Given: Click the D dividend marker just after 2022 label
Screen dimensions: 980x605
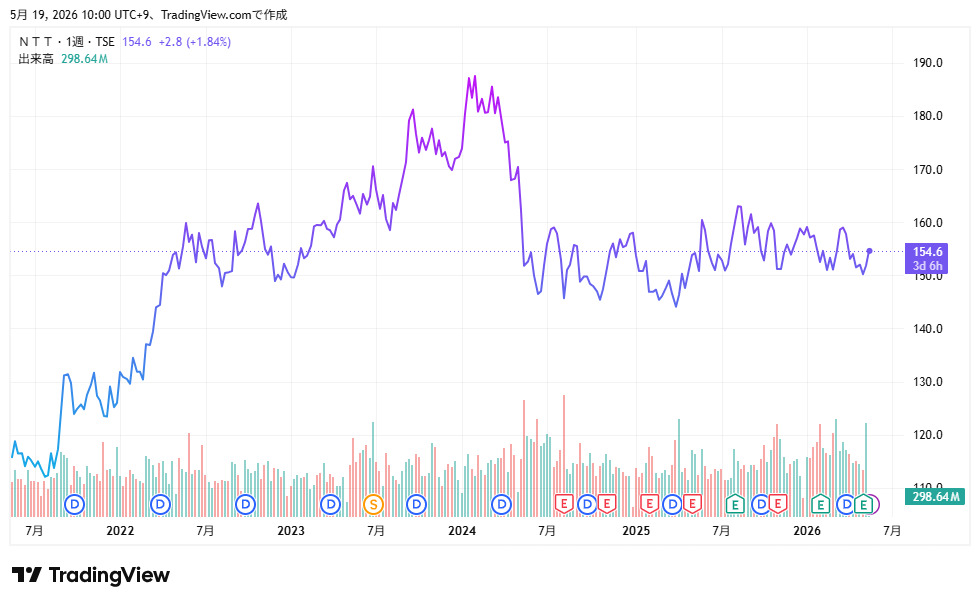Looking at the screenshot, I should tap(161, 504).
